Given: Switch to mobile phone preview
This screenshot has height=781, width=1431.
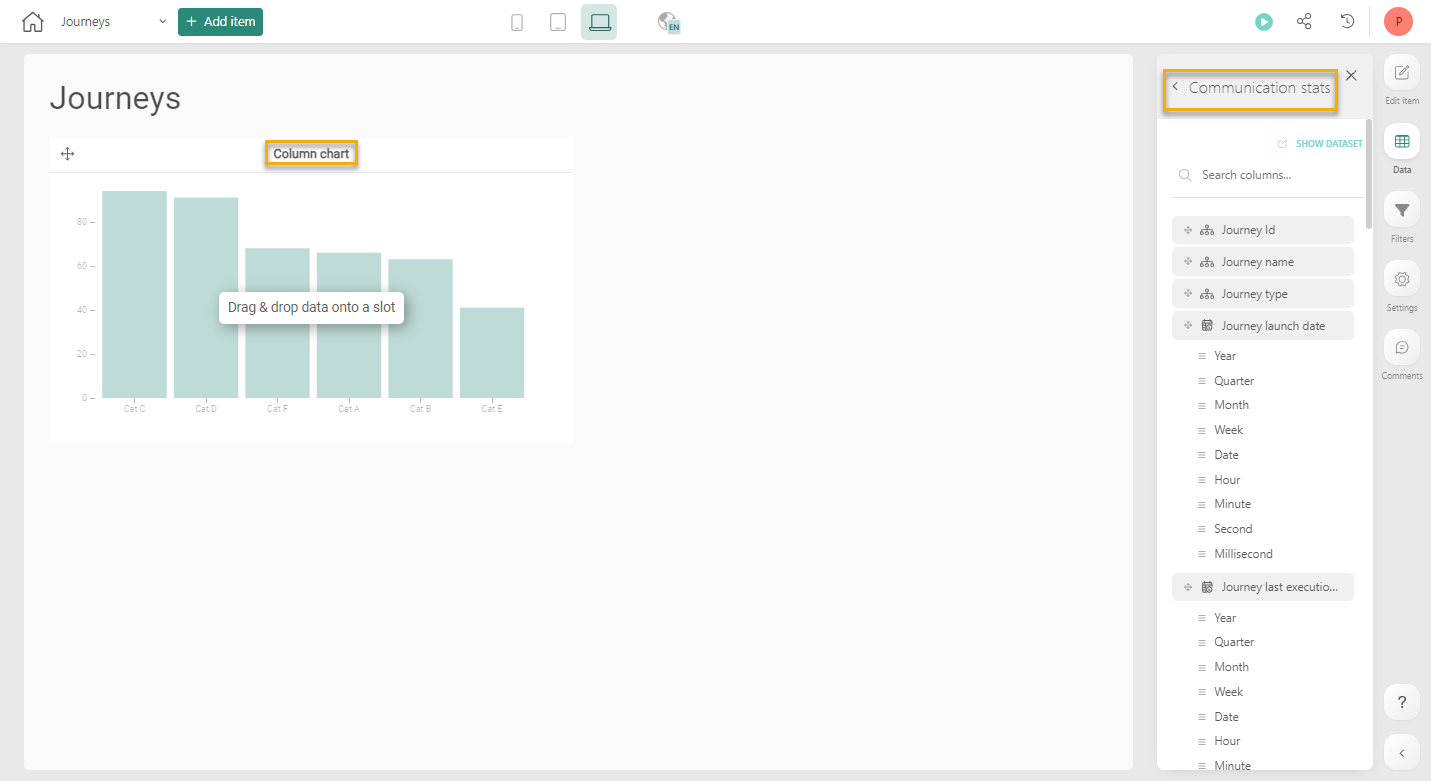Looking at the screenshot, I should (517, 22).
